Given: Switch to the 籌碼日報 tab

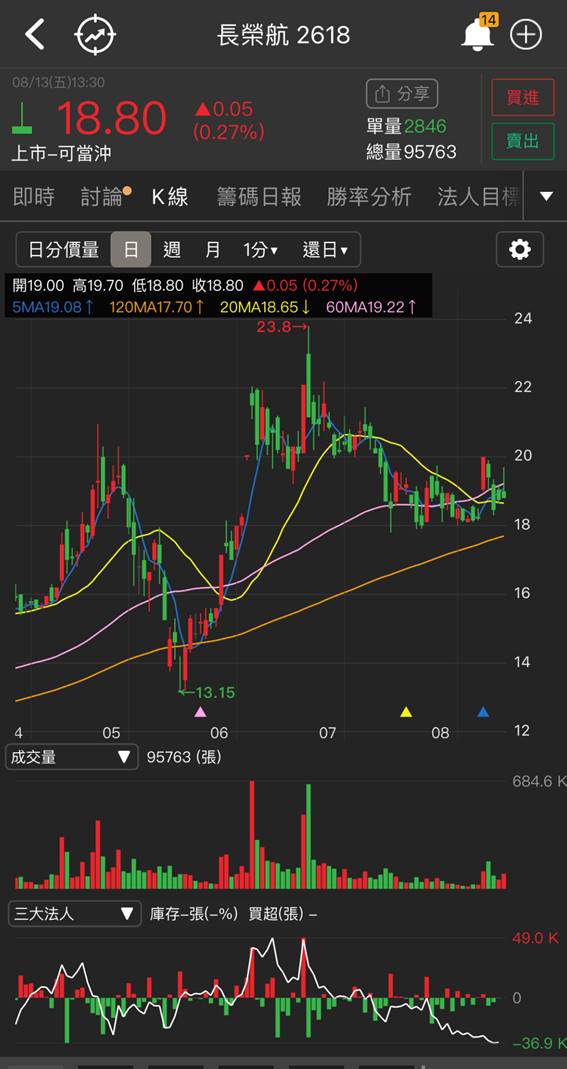Looking at the screenshot, I should pos(259,197).
